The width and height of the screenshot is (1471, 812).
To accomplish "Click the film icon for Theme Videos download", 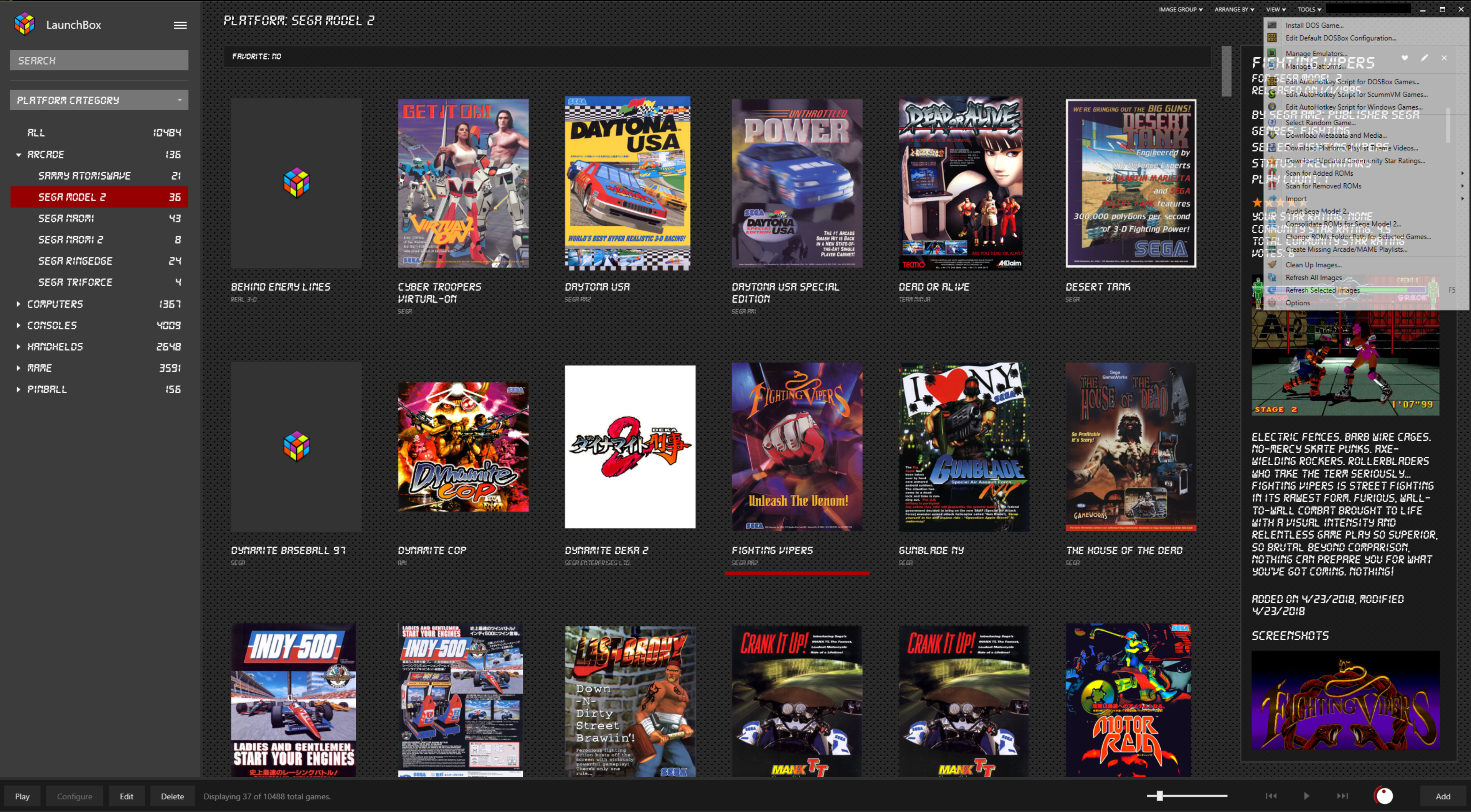I will click(1272, 148).
